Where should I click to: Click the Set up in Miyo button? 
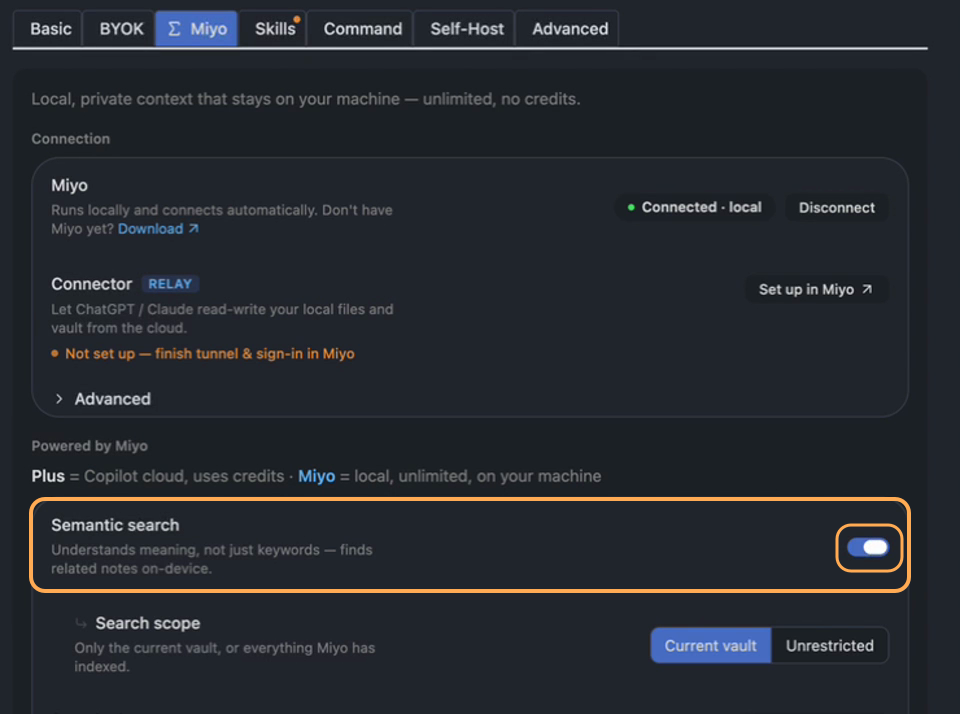point(816,289)
